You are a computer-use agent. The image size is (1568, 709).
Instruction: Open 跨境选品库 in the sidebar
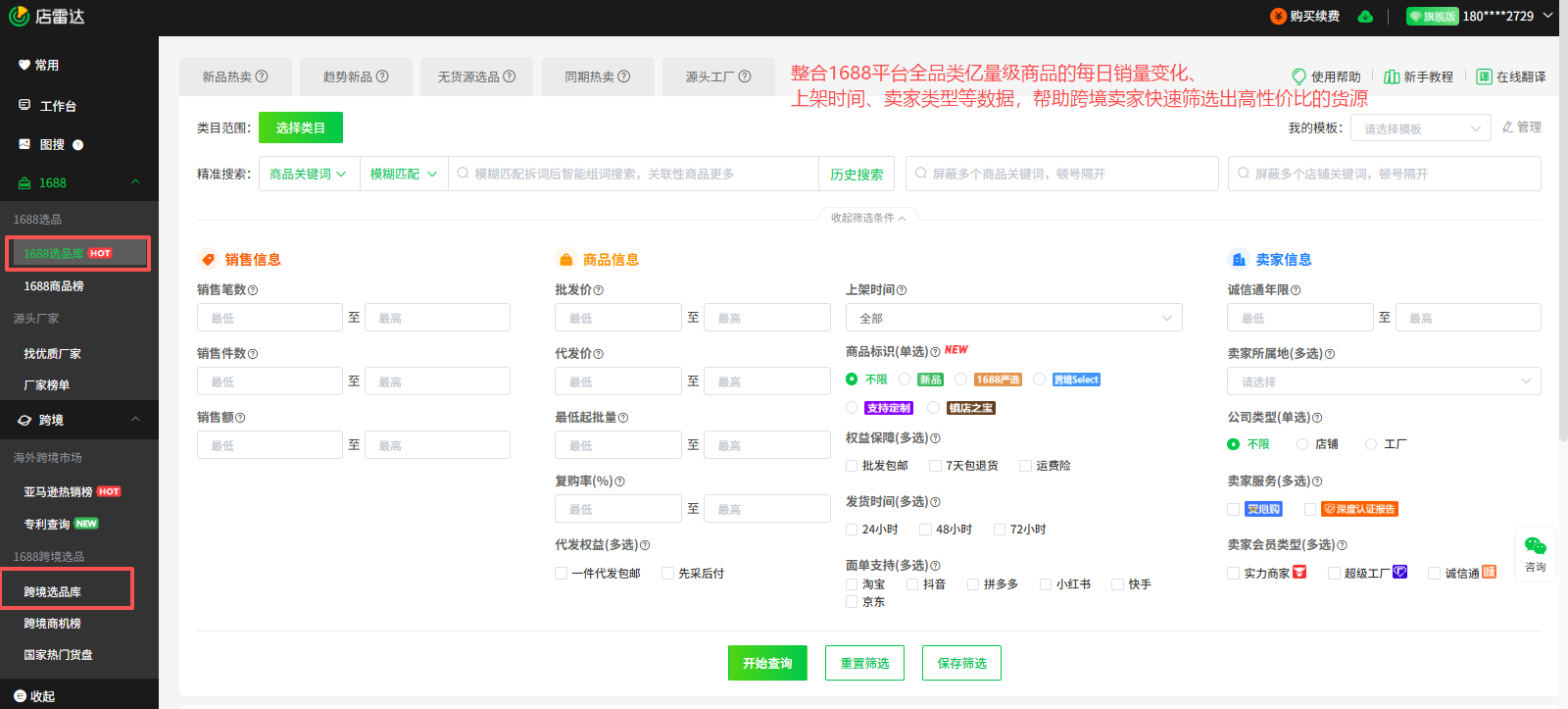click(x=53, y=591)
